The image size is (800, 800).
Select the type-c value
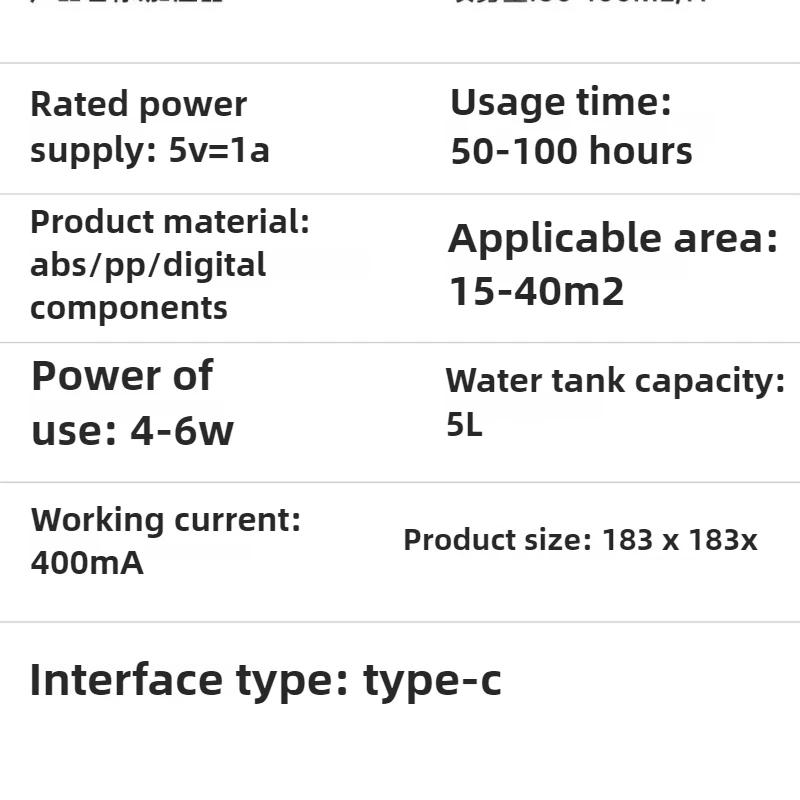432,680
